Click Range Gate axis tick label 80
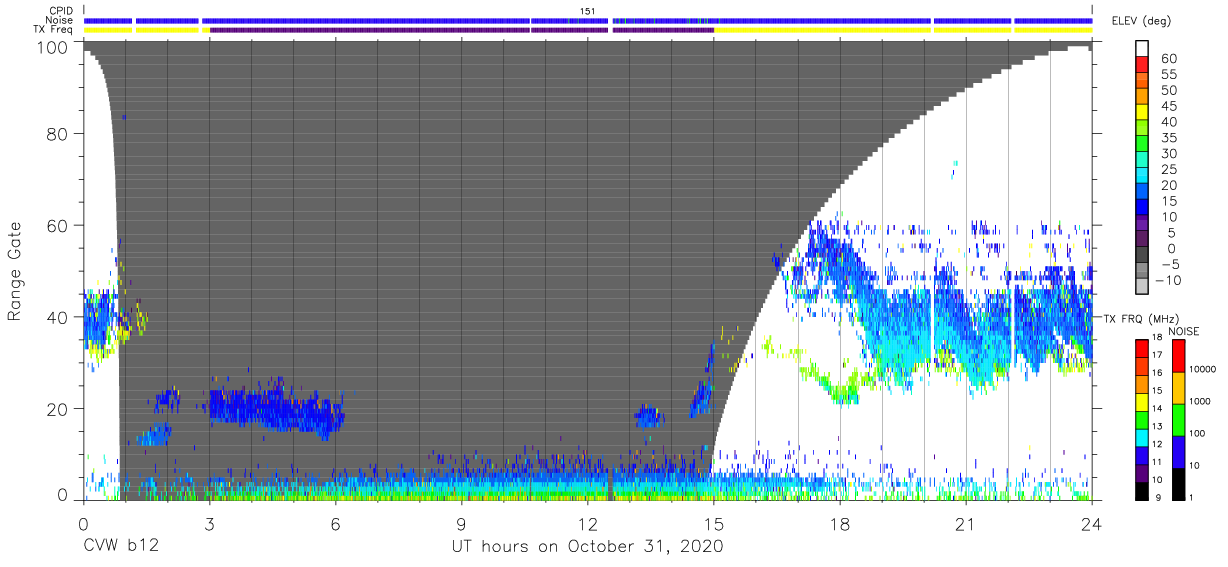1228x567 pixels. pyautogui.click(x=59, y=133)
